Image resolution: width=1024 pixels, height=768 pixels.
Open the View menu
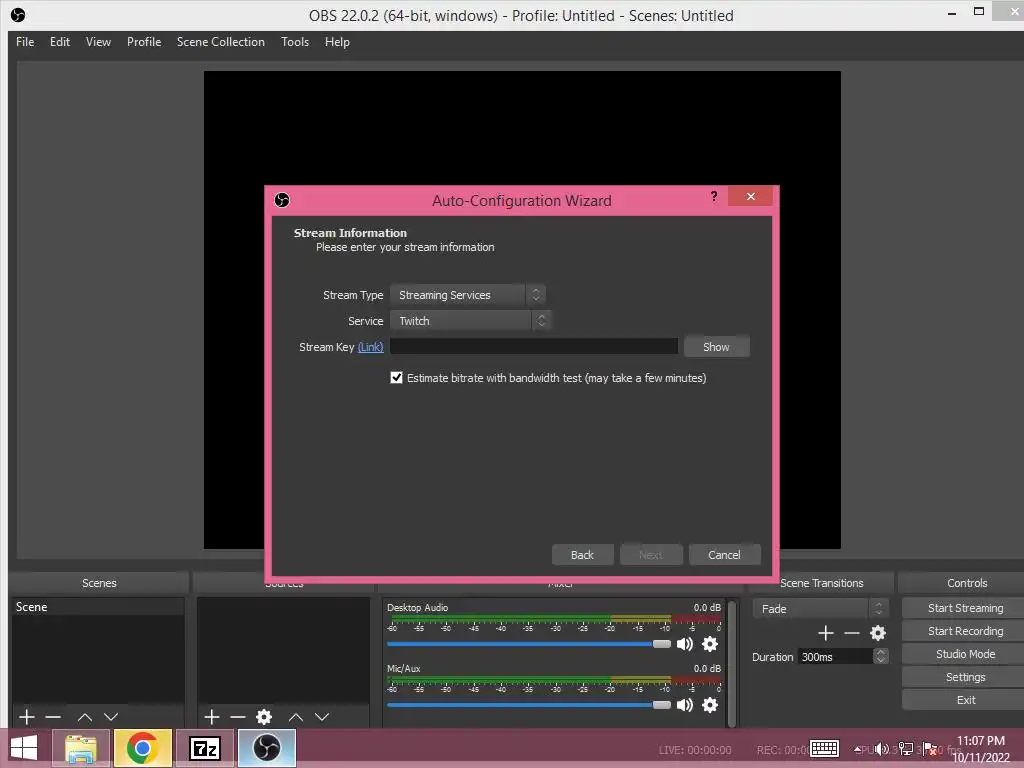pyautogui.click(x=98, y=42)
